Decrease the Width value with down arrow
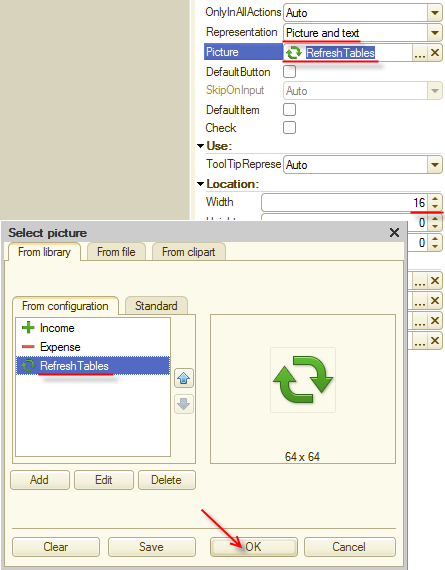This screenshot has height=570, width=445. pyautogui.click(x=435, y=206)
